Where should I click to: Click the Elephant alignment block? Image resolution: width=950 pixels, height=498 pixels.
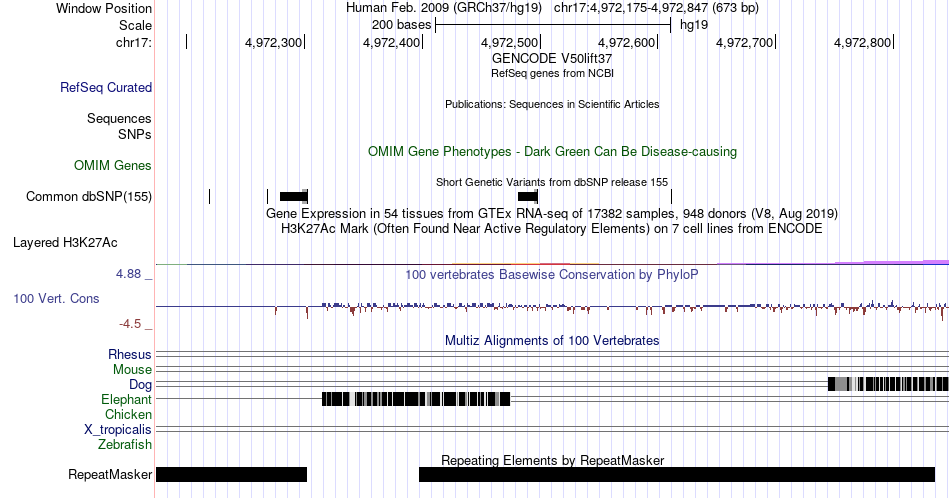pos(416,399)
